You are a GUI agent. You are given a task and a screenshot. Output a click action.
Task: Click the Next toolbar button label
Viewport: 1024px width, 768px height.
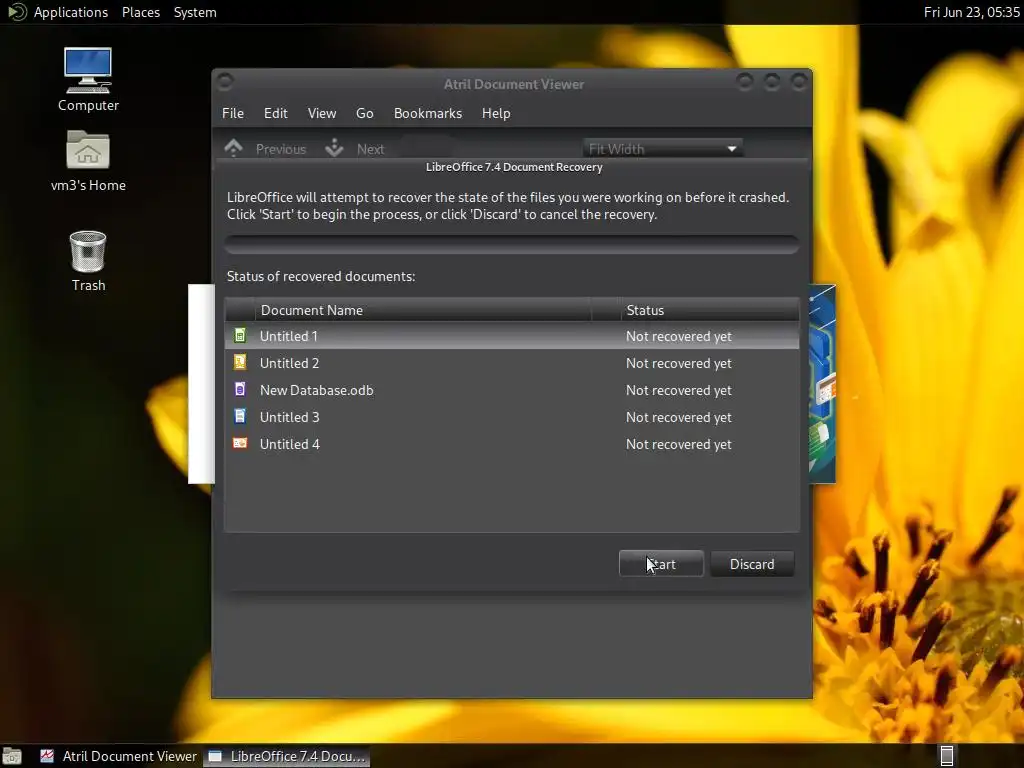point(370,149)
